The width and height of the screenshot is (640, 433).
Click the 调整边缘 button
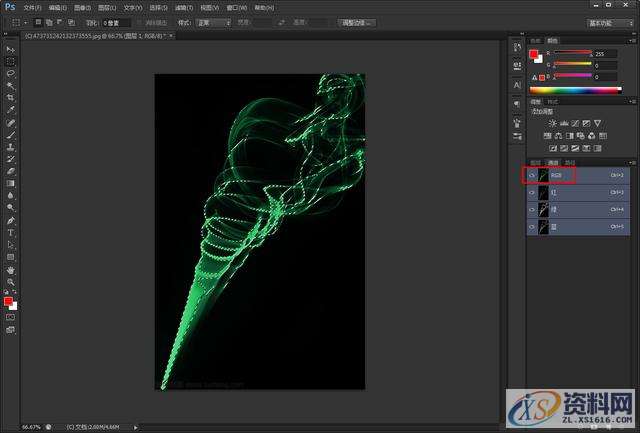click(354, 21)
